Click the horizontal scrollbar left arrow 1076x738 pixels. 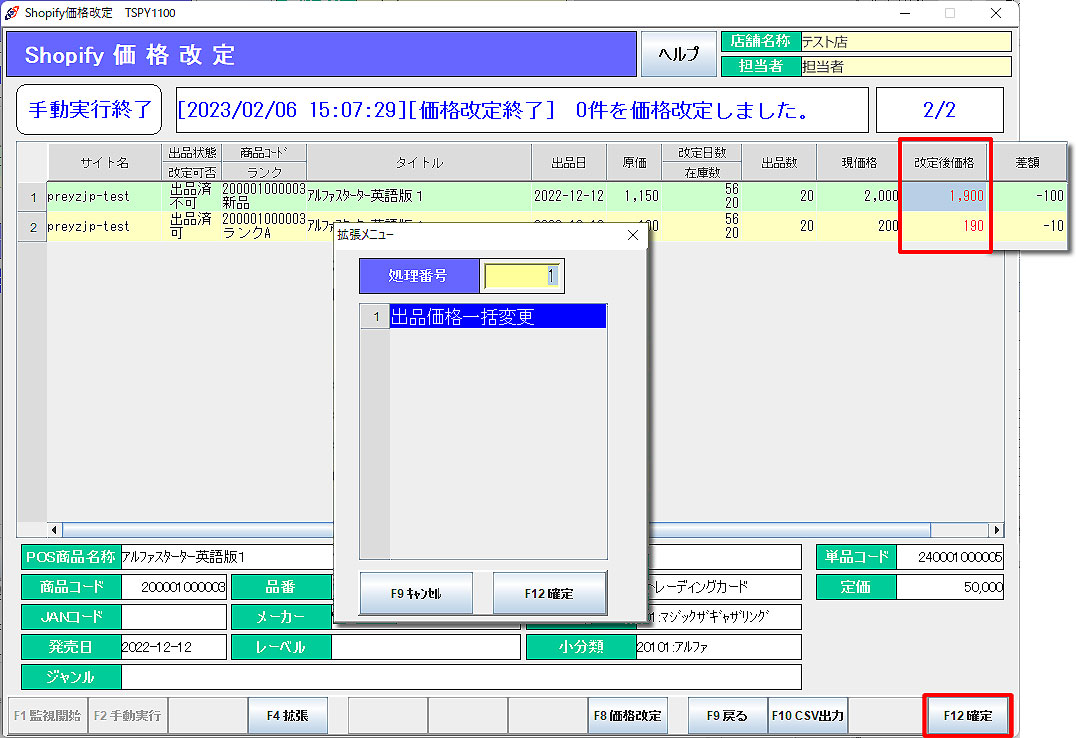pyautogui.click(x=55, y=529)
